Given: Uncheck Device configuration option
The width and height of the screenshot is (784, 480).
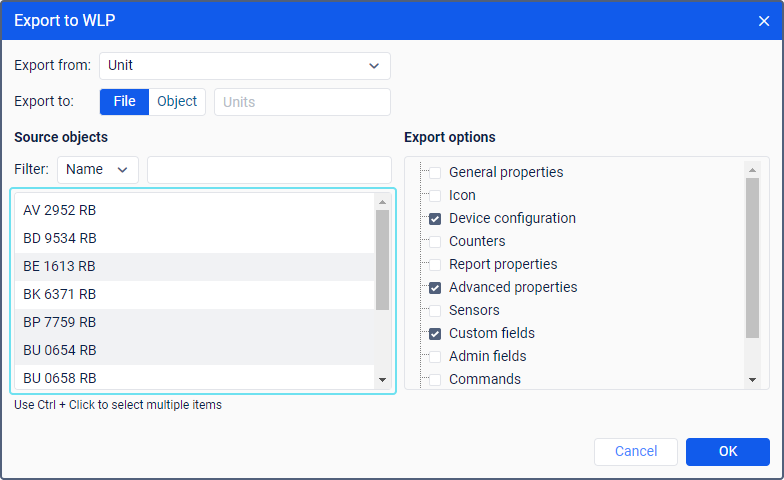Looking at the screenshot, I should [x=435, y=219].
